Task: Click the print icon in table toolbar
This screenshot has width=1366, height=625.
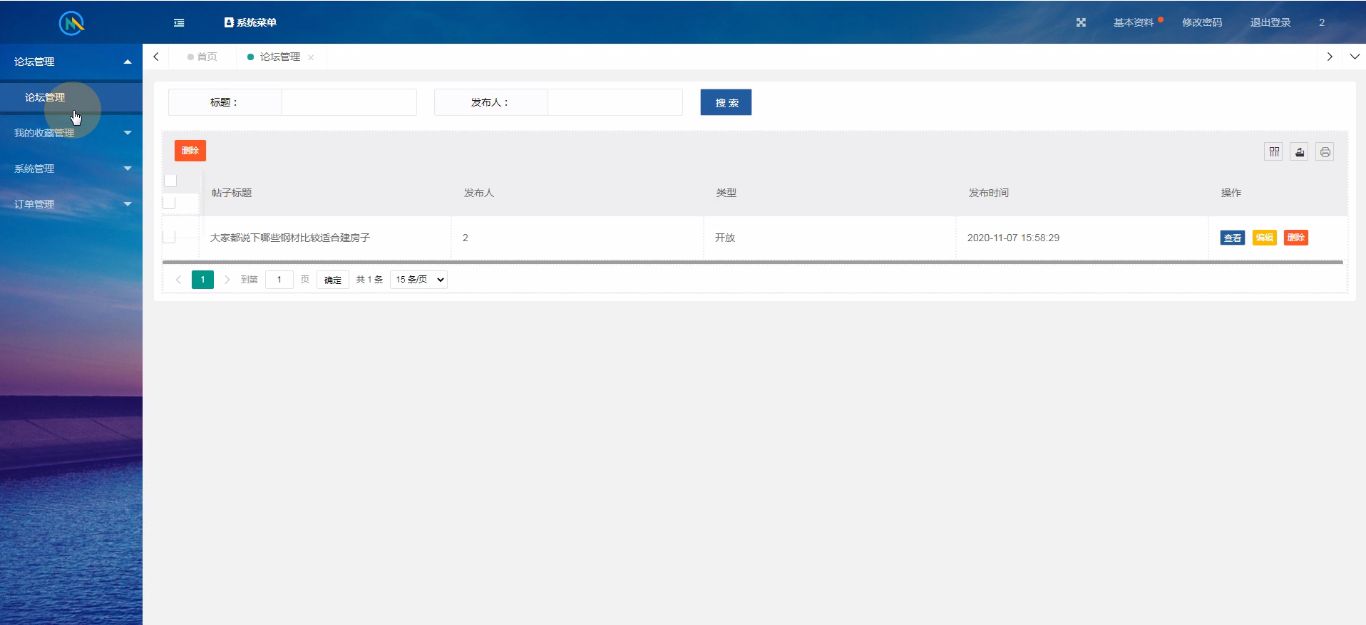Action: pyautogui.click(x=1325, y=152)
